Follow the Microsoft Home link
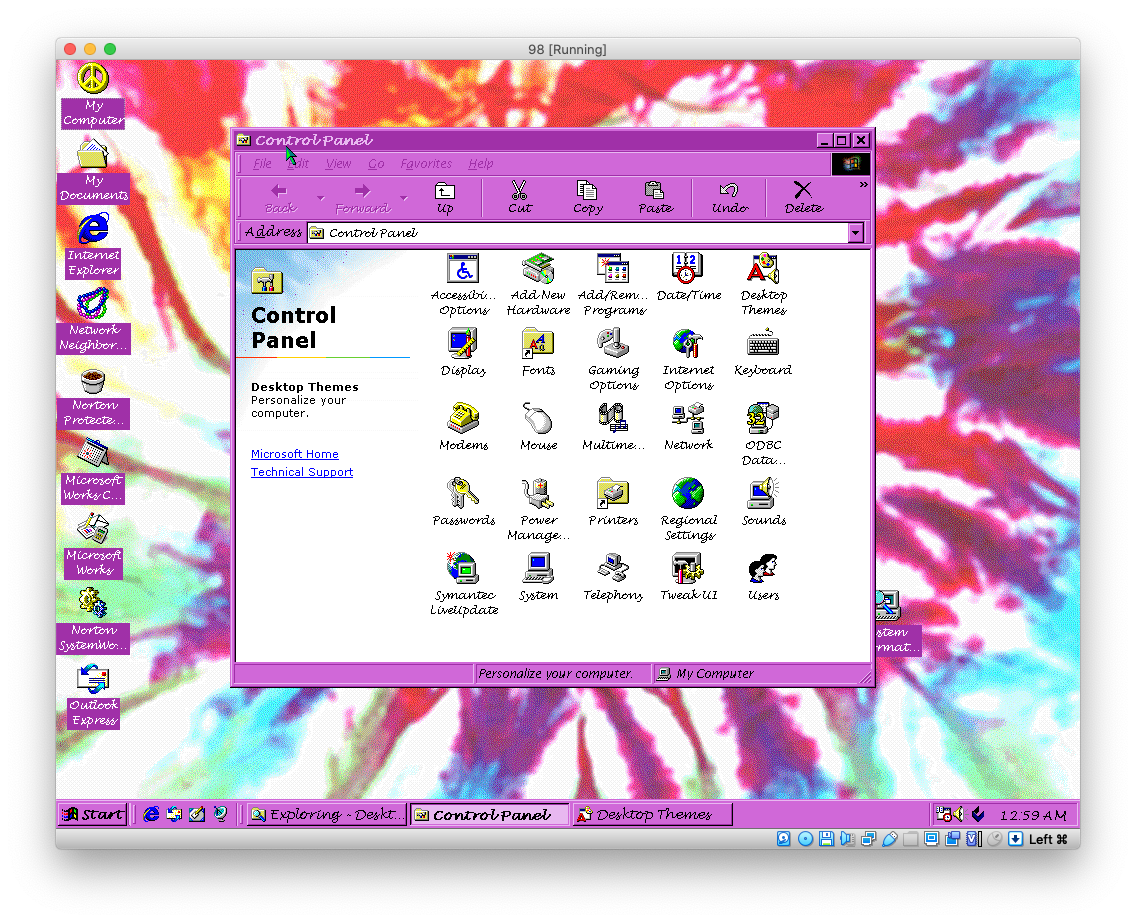This screenshot has width=1136, height=923. tap(295, 454)
